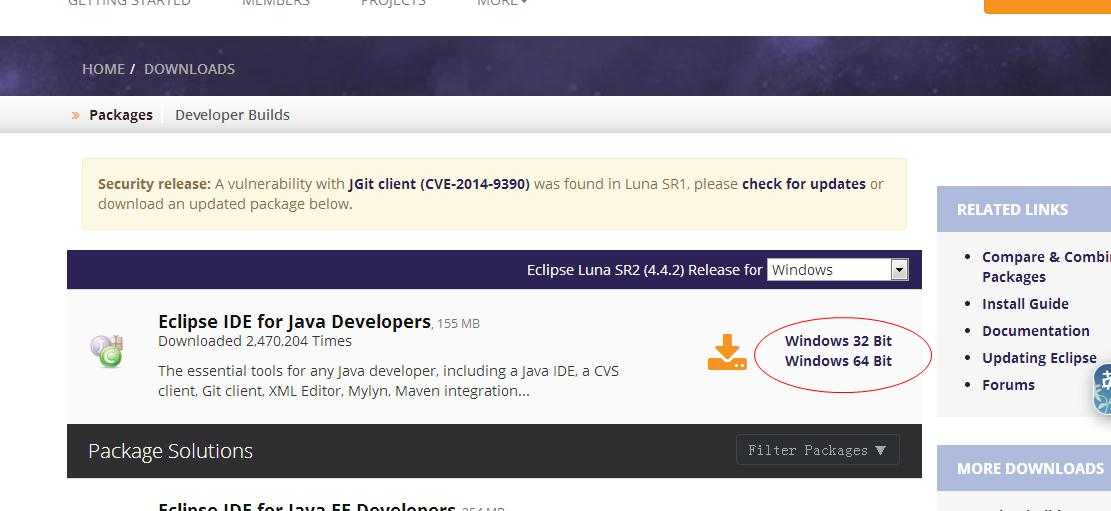Viewport: 1111px width, 511px height.
Task: Download the Windows 64 Bit version
Action: click(838, 361)
